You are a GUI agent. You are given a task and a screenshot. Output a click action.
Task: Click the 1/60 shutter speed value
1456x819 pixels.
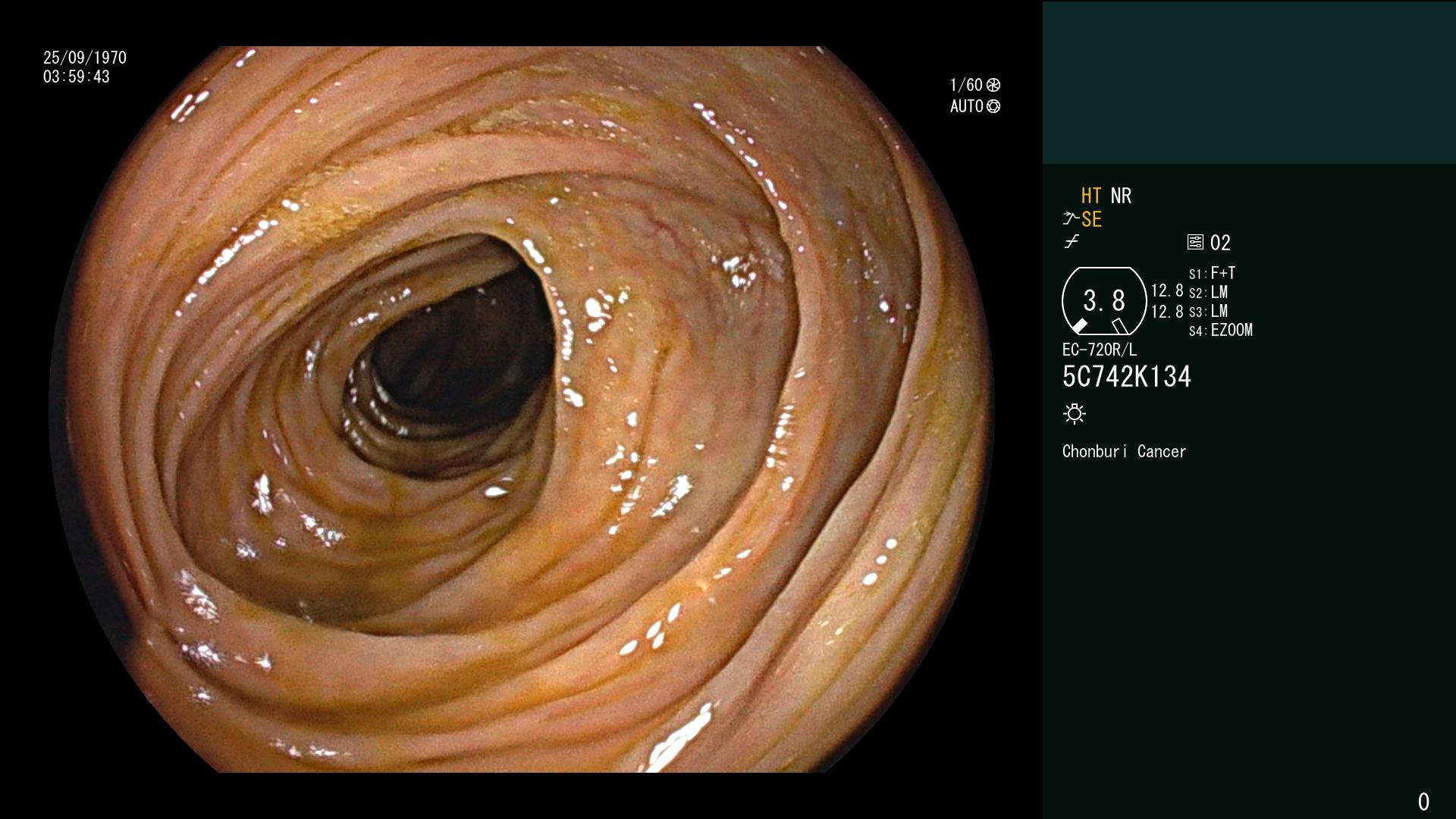coord(966,85)
